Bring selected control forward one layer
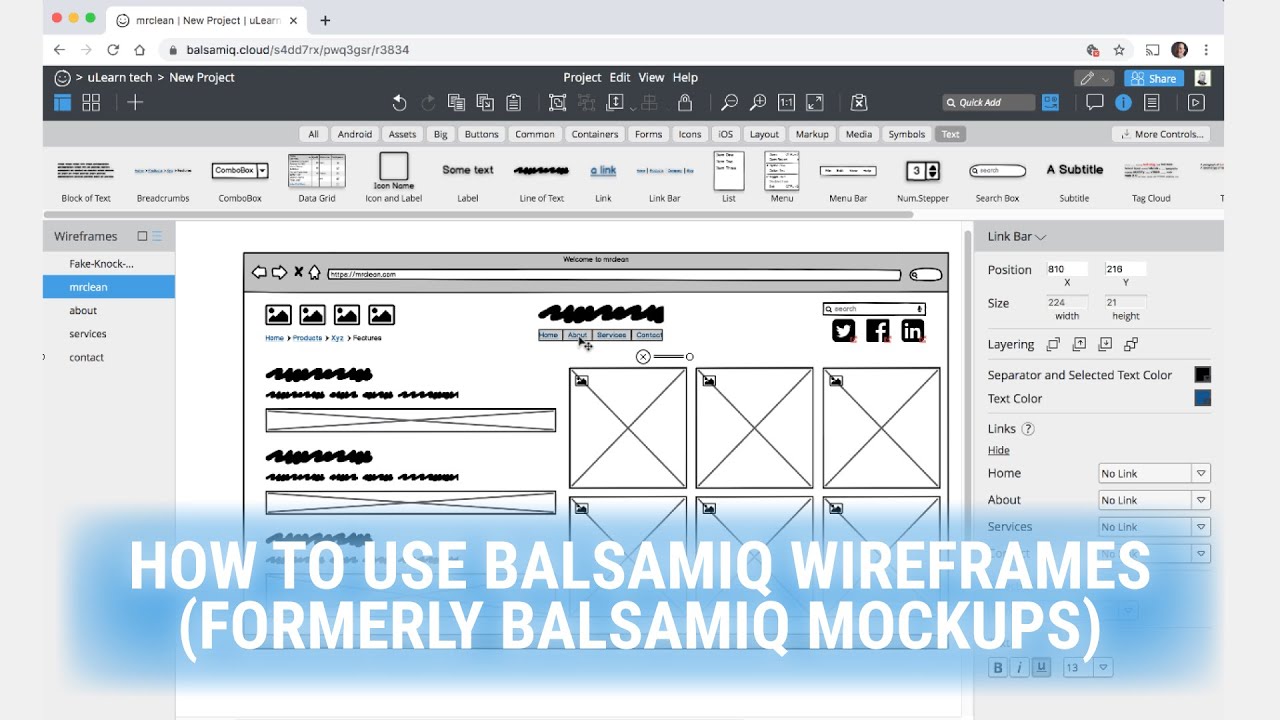The width and height of the screenshot is (1280, 720). [x=1079, y=344]
